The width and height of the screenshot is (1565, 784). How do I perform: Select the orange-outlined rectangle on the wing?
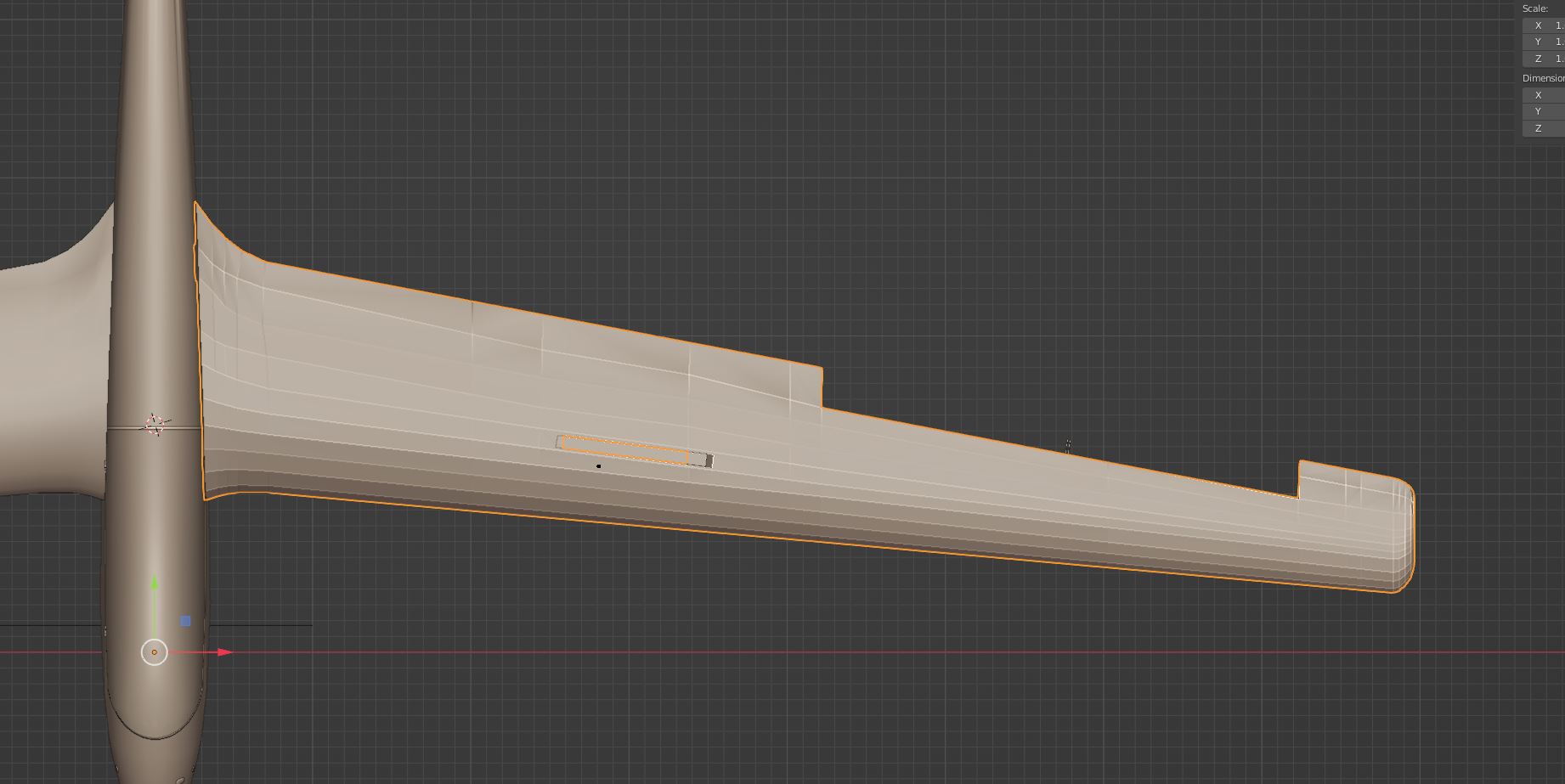coord(624,449)
